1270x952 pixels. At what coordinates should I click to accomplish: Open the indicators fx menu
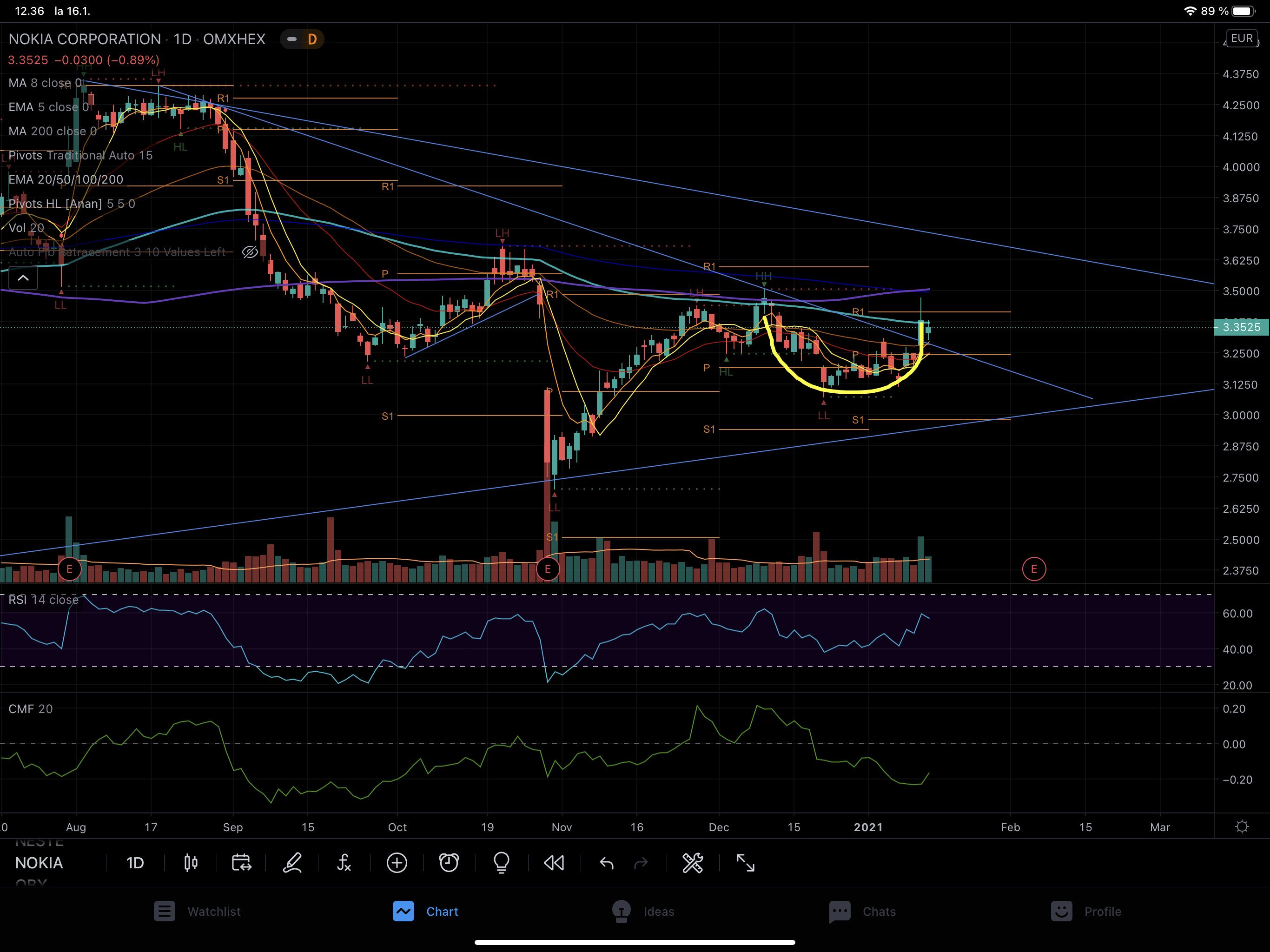pyautogui.click(x=344, y=862)
